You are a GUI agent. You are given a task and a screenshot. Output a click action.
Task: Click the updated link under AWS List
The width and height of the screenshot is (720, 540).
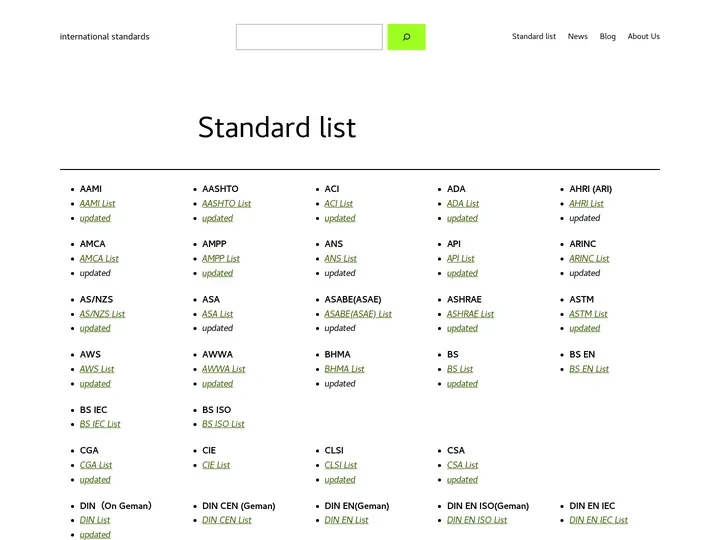click(x=95, y=384)
